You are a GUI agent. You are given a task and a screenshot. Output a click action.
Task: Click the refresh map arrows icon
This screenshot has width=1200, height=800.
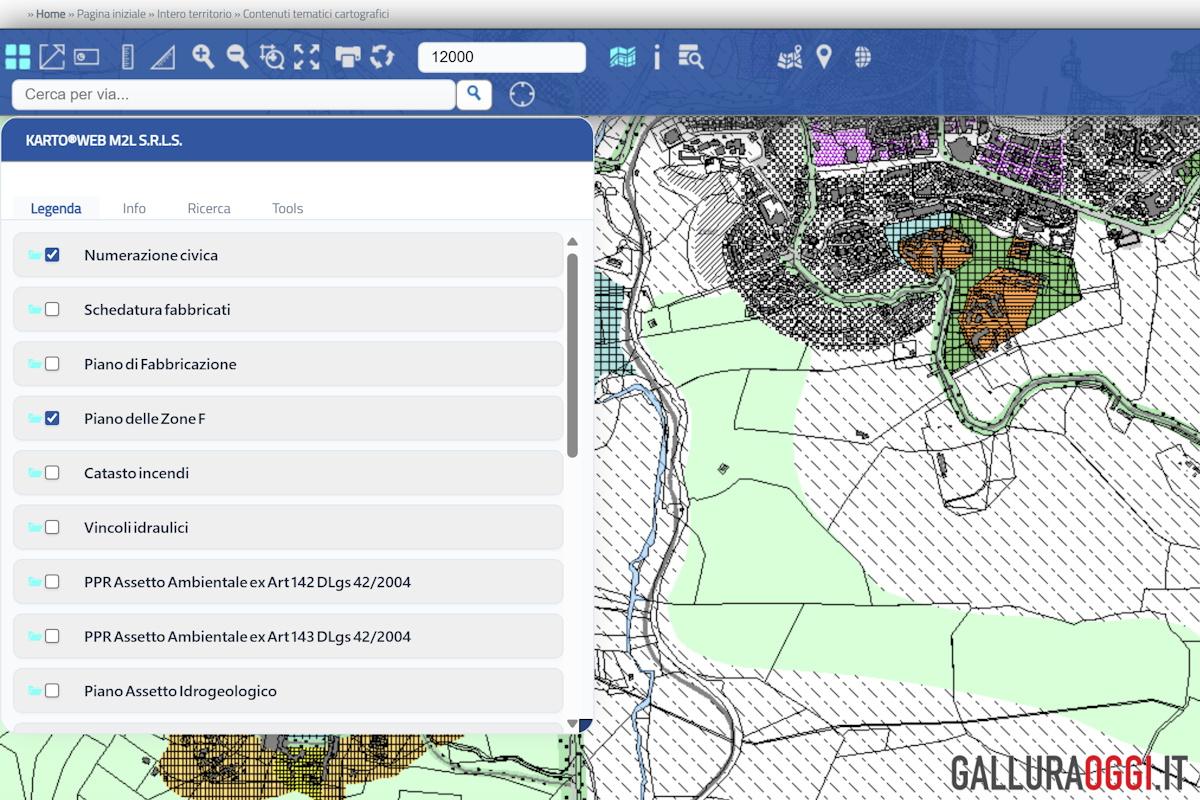[382, 57]
